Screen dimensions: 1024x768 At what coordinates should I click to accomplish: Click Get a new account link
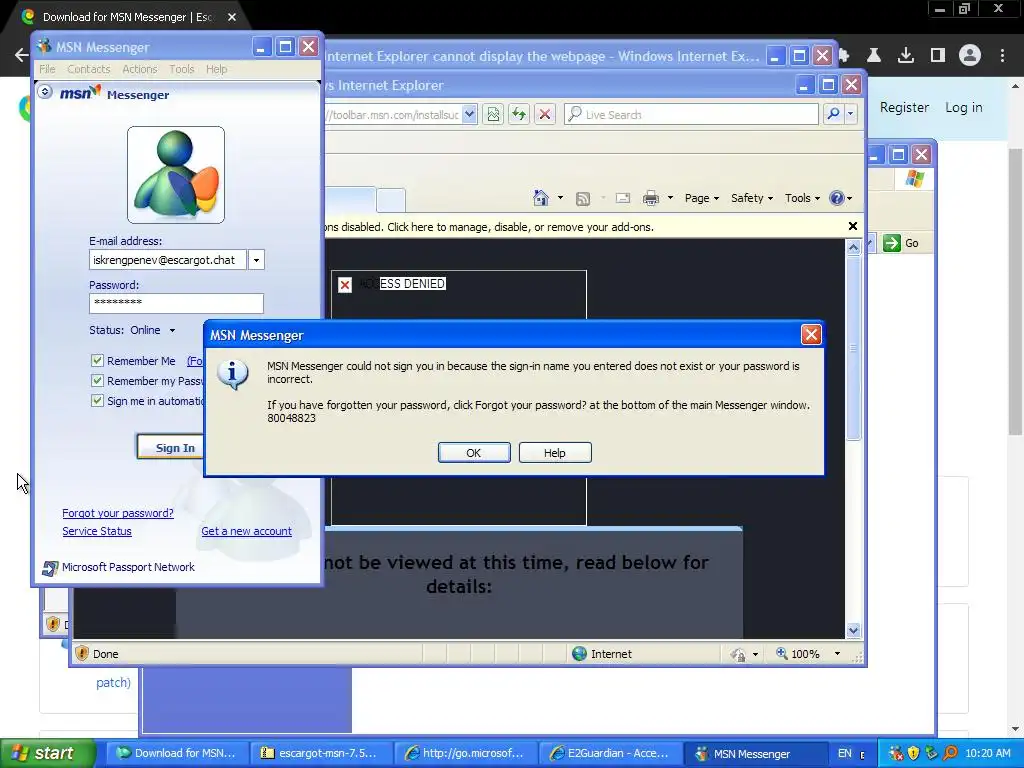point(246,532)
